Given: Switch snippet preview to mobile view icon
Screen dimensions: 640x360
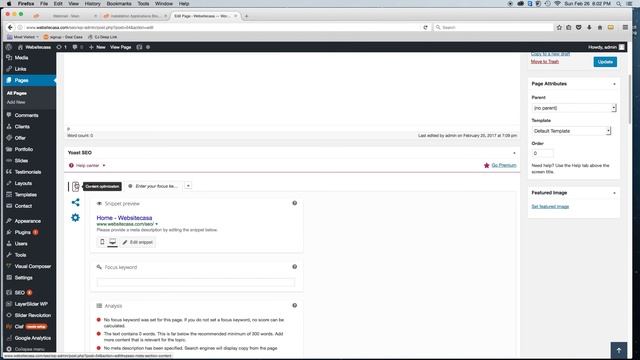Looking at the screenshot, I should pos(102,242).
